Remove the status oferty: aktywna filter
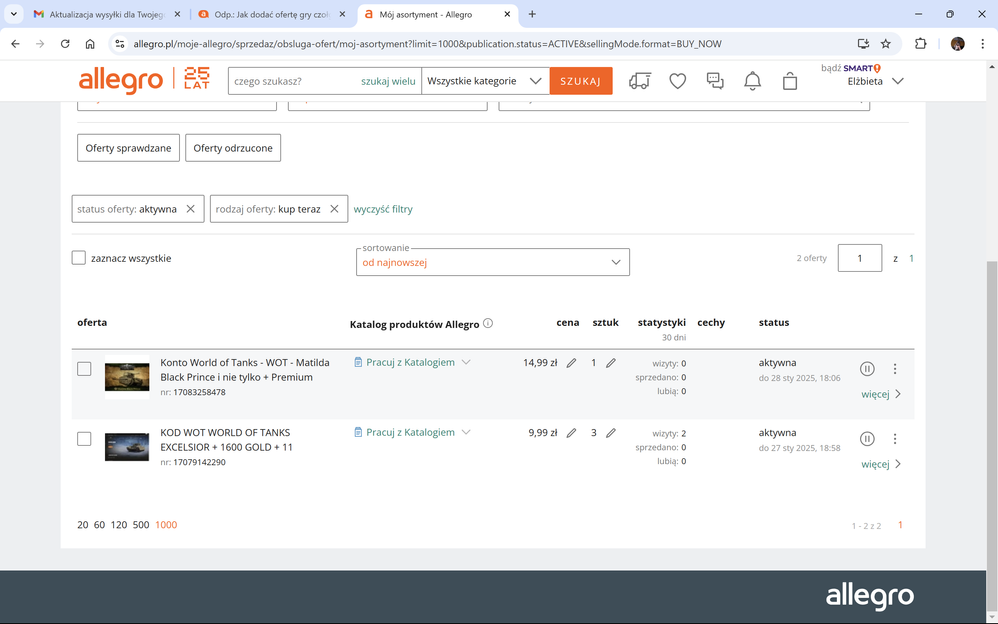Viewport: 998px width, 624px height. [x=190, y=209]
